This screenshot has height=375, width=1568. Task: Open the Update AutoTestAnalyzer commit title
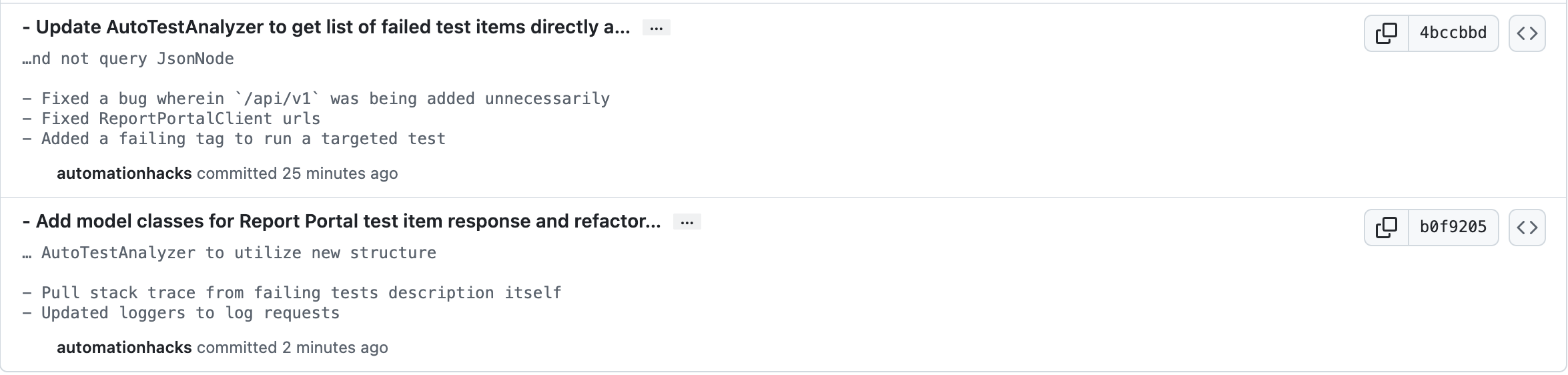click(x=326, y=27)
